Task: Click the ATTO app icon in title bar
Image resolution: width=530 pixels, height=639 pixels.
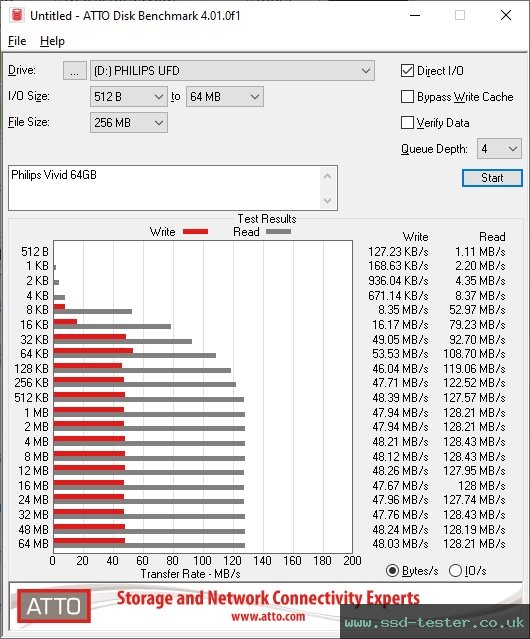Action: point(17,15)
